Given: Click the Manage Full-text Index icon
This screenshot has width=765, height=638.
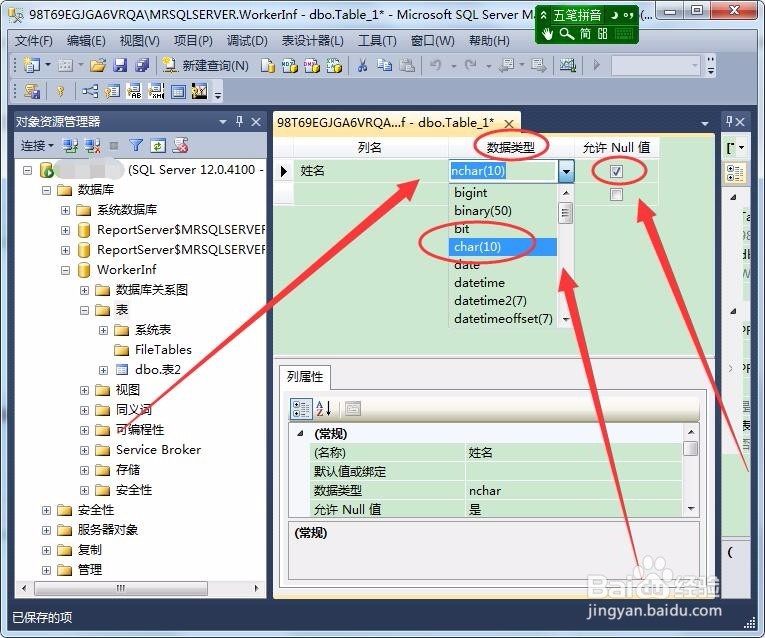Looking at the screenshot, I should coord(134,91).
